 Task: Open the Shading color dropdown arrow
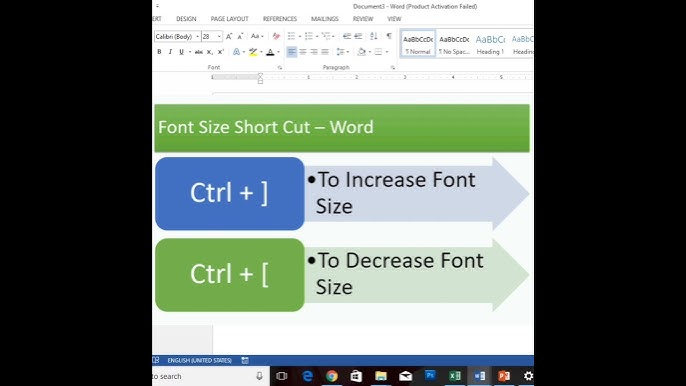click(x=370, y=52)
